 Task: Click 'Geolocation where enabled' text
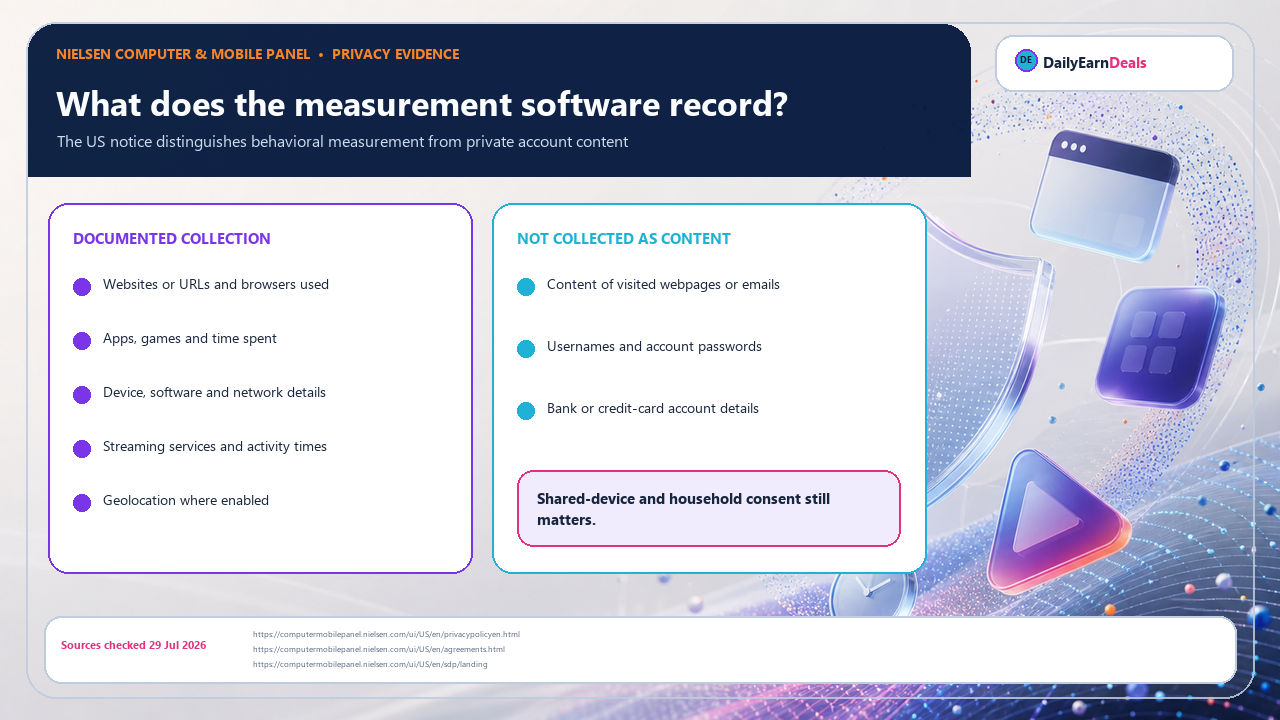186,501
